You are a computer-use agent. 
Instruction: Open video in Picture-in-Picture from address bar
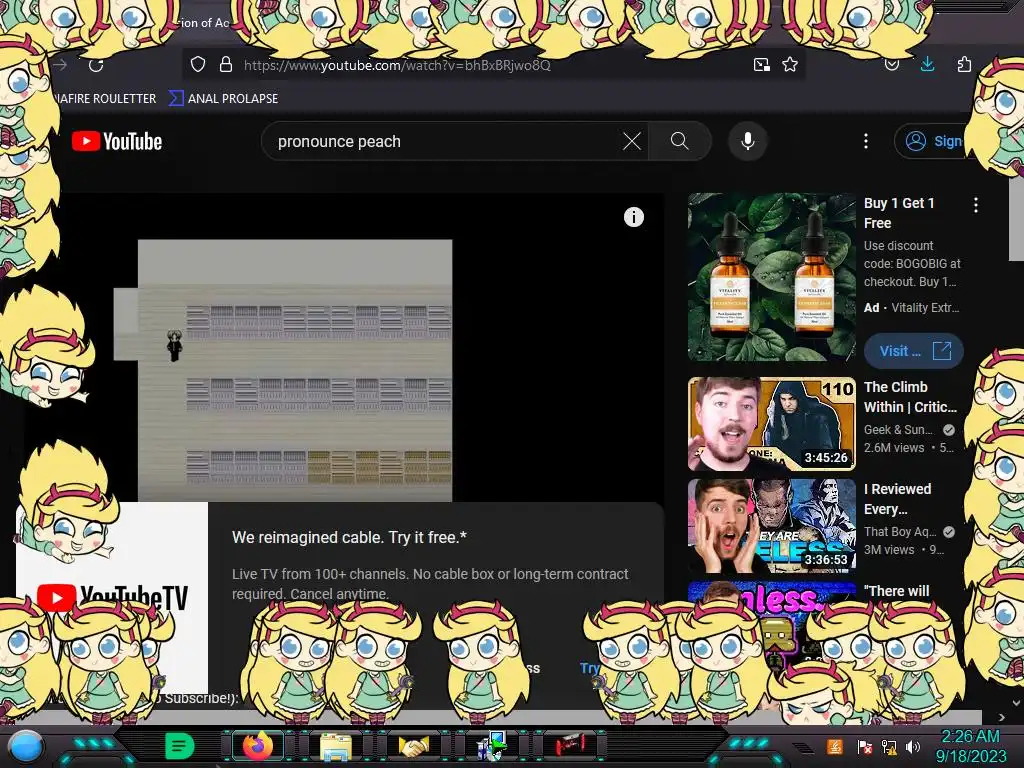(x=761, y=65)
